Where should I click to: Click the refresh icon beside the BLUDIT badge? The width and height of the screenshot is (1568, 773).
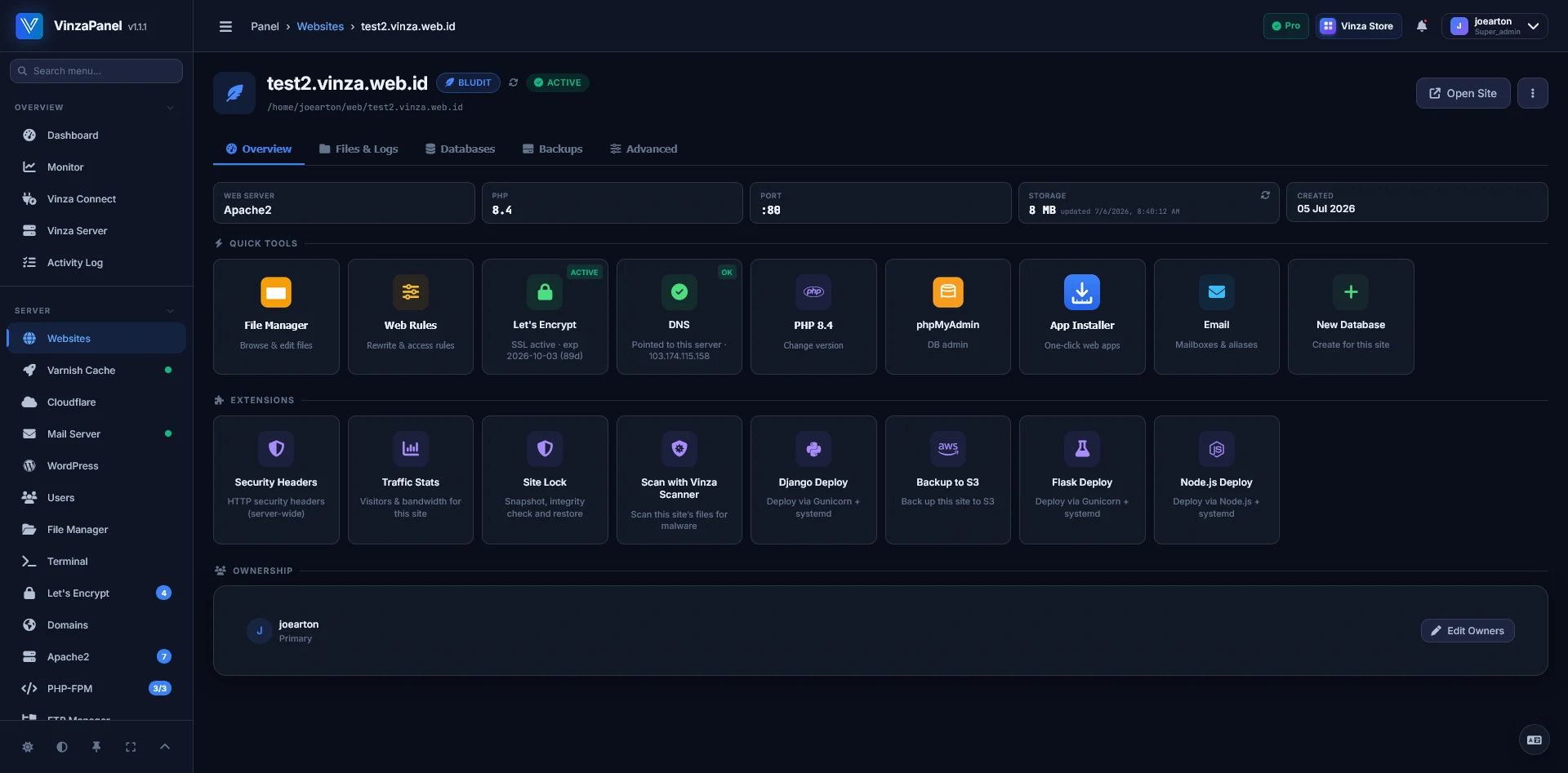[x=513, y=82]
